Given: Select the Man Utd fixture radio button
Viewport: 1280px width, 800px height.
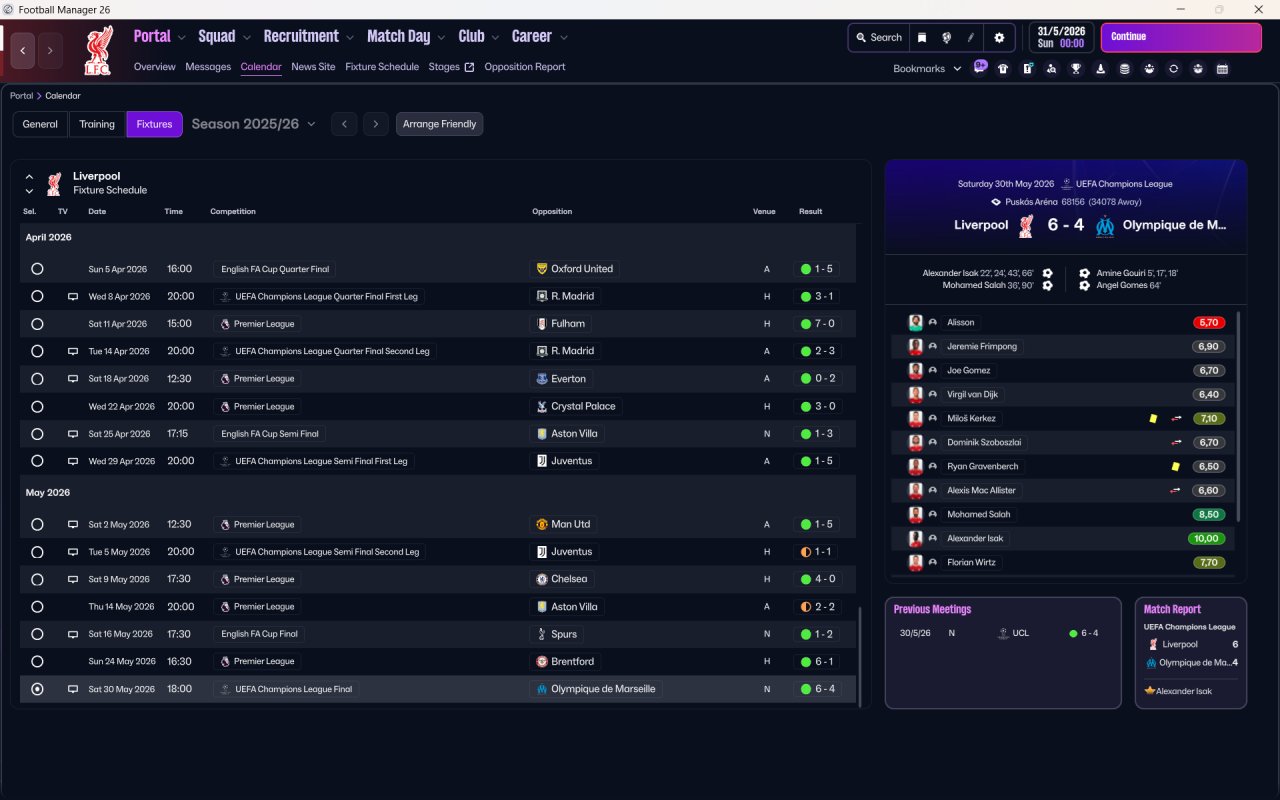Looking at the screenshot, I should 37,524.
